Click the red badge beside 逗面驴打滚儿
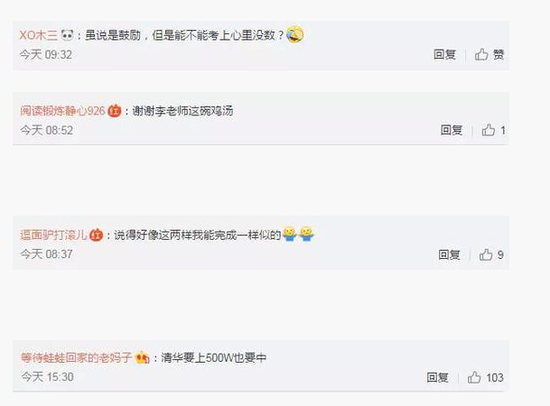 pyautogui.click(x=96, y=234)
